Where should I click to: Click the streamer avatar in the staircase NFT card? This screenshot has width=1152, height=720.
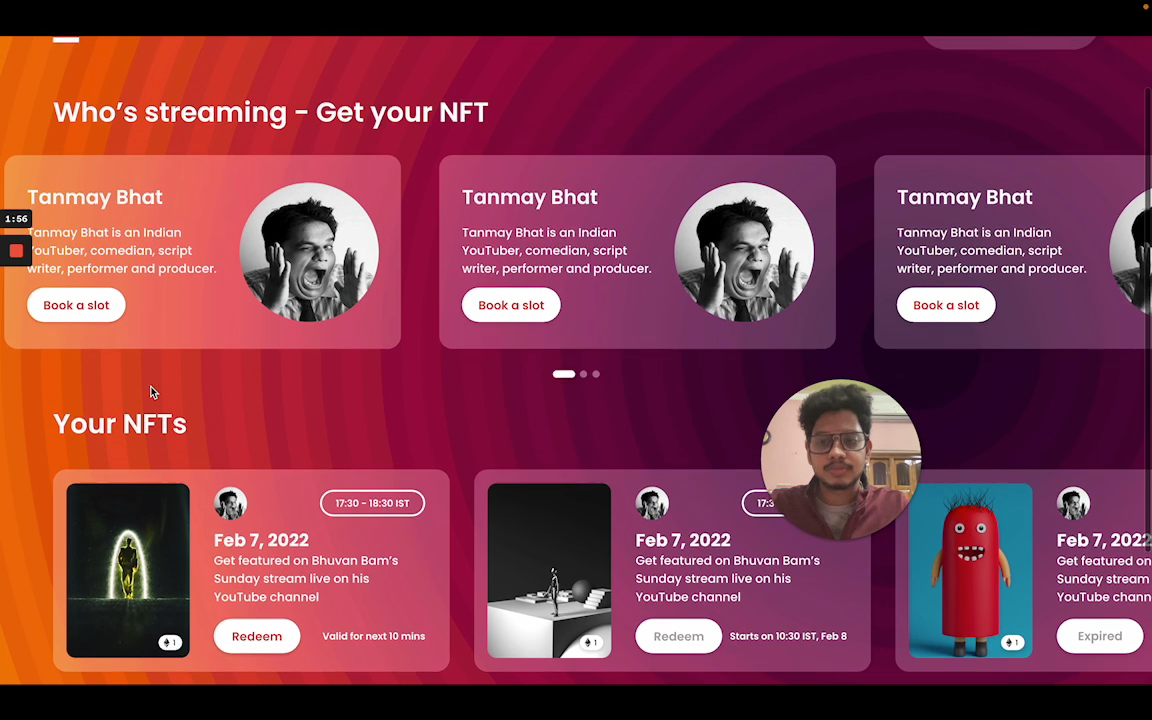(x=652, y=503)
